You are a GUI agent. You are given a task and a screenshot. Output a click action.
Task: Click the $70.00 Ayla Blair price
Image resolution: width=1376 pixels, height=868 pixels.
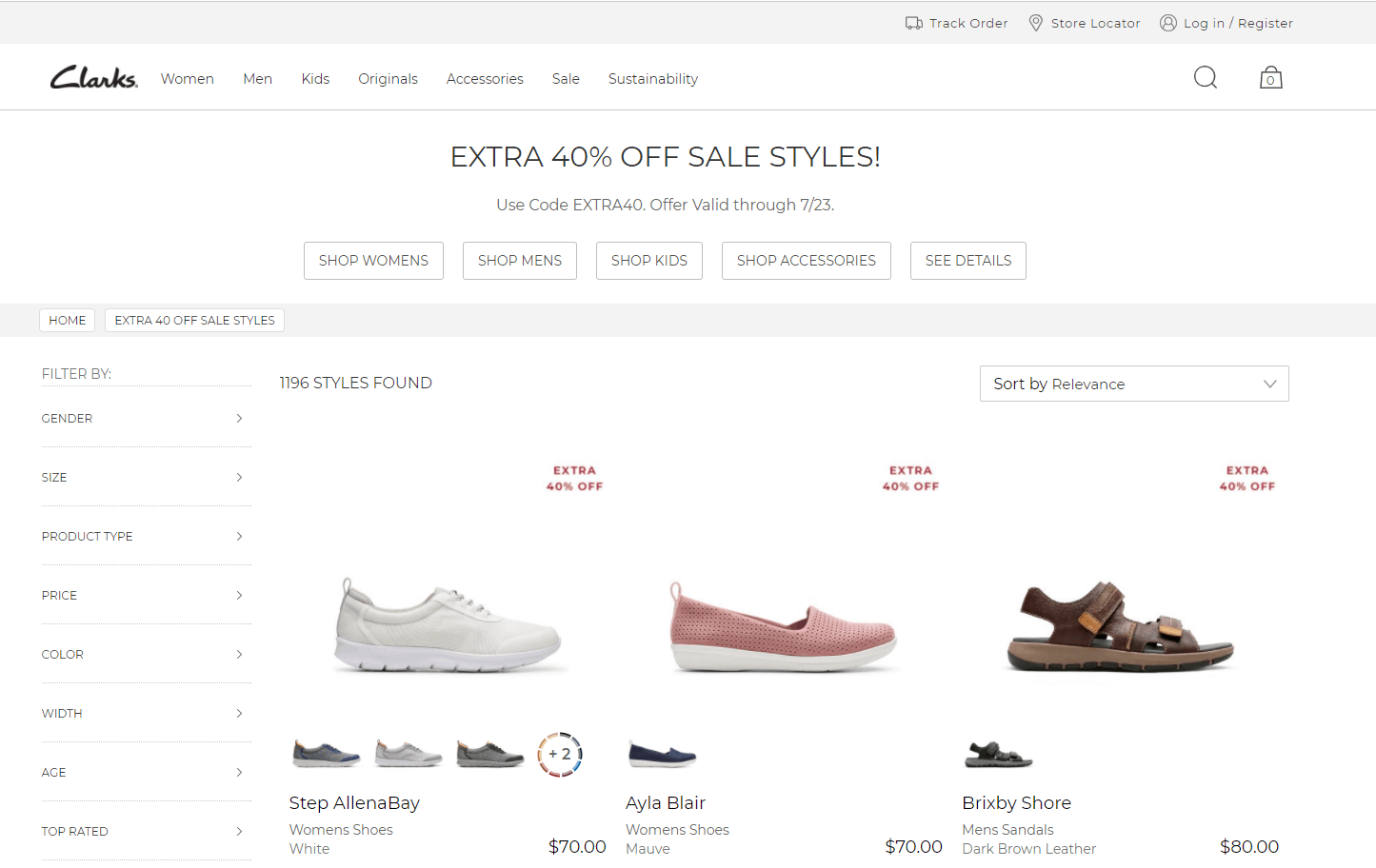point(914,847)
